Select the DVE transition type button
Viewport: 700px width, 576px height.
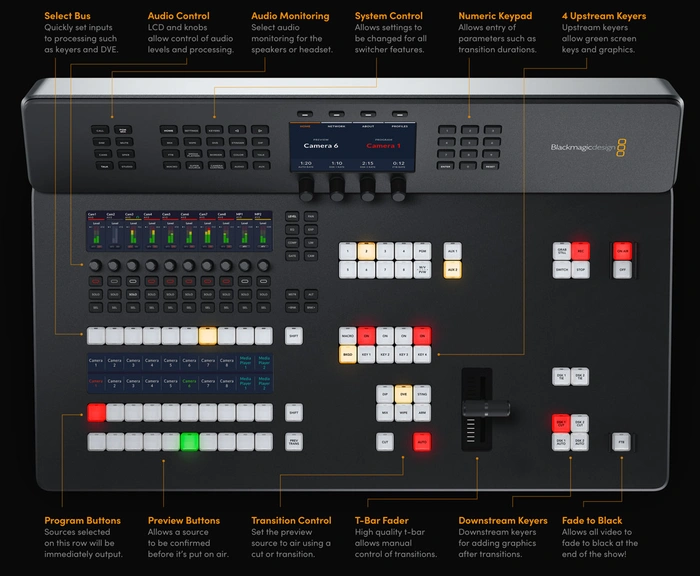coord(403,394)
